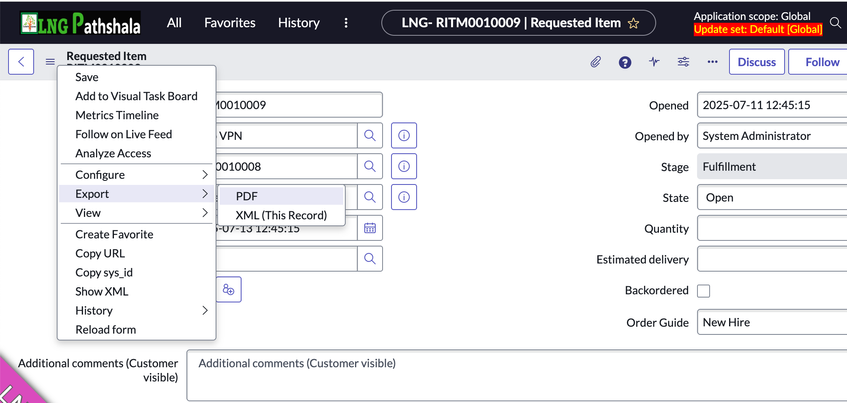
Task: Click the LNG Pathshala logo
Action: click(80, 23)
